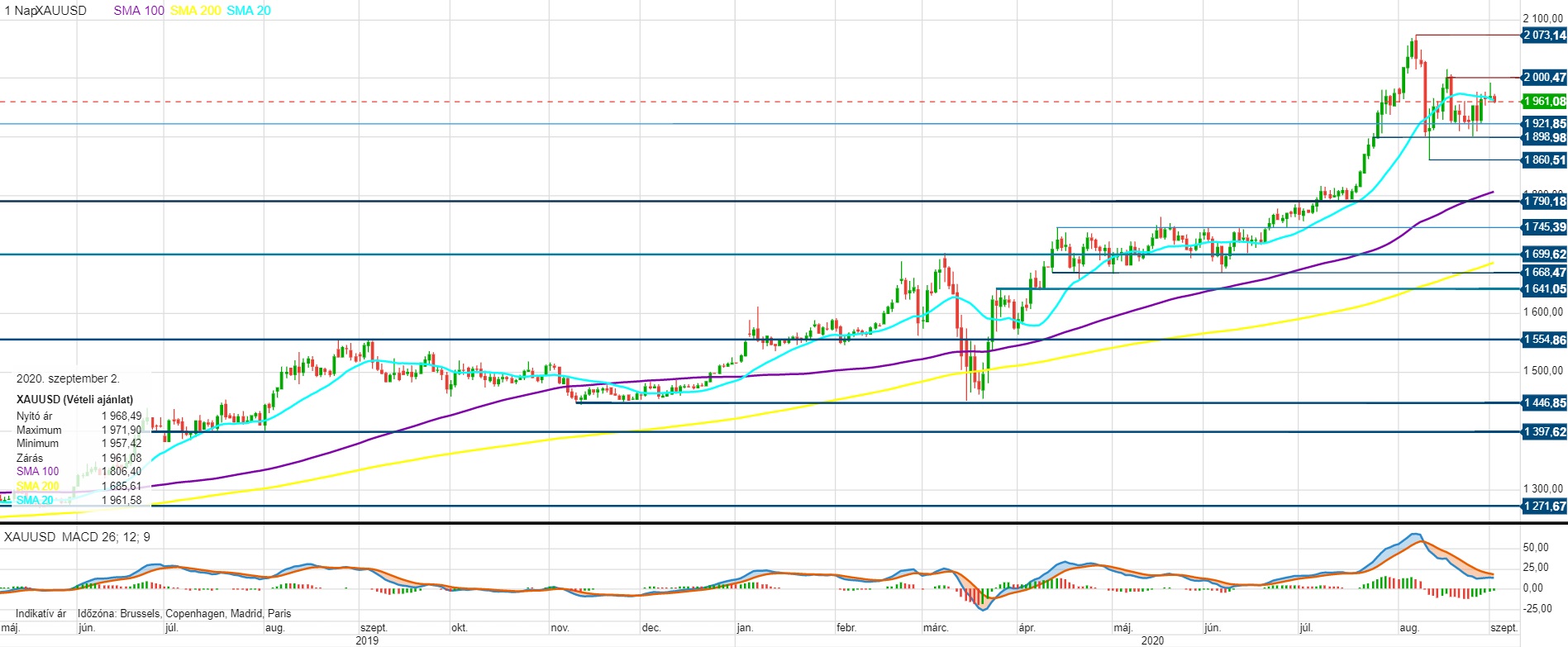Select the cyan SMA 20 legend in chart header

click(x=249, y=11)
